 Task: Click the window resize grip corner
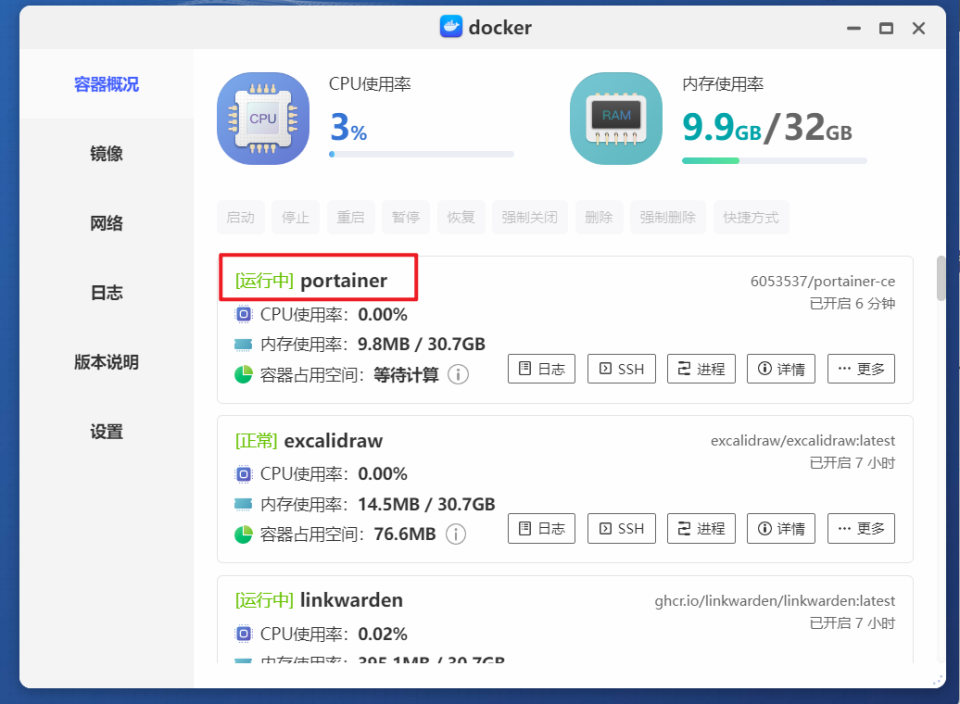pos(937,680)
